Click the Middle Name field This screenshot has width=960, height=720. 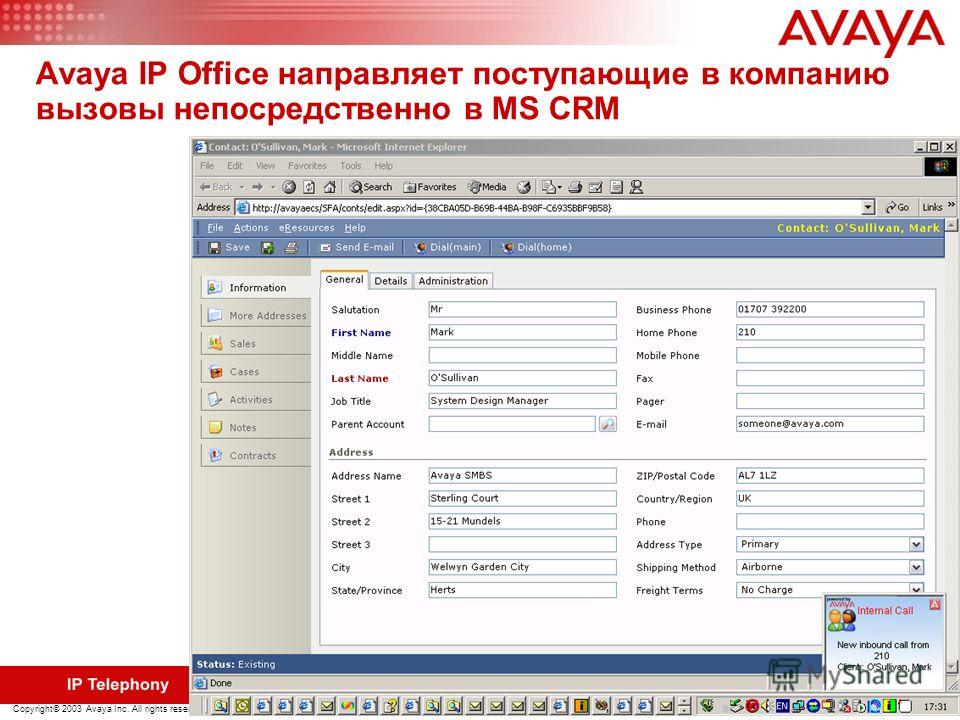click(522, 355)
